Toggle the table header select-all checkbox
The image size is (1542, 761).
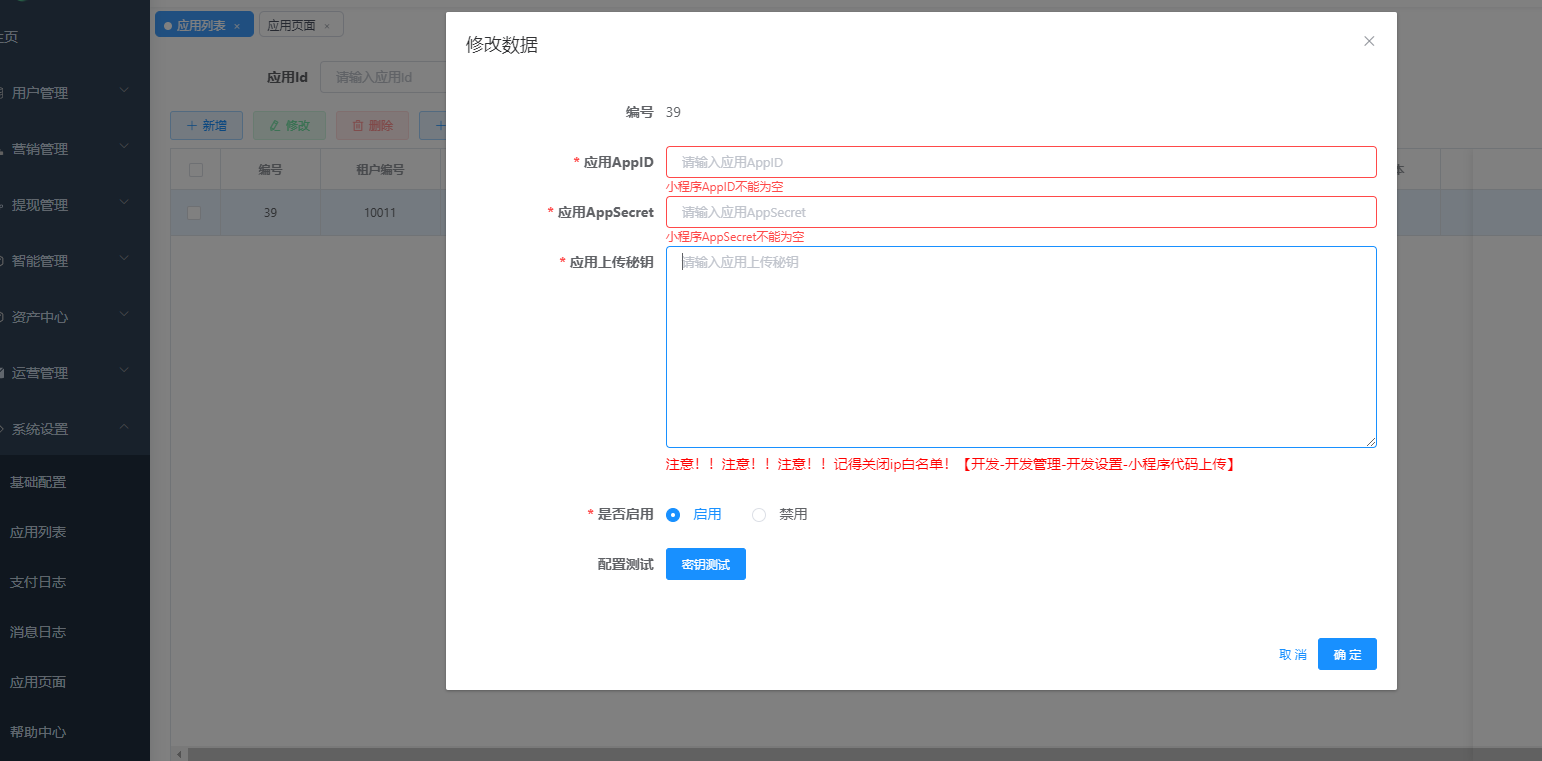click(196, 170)
